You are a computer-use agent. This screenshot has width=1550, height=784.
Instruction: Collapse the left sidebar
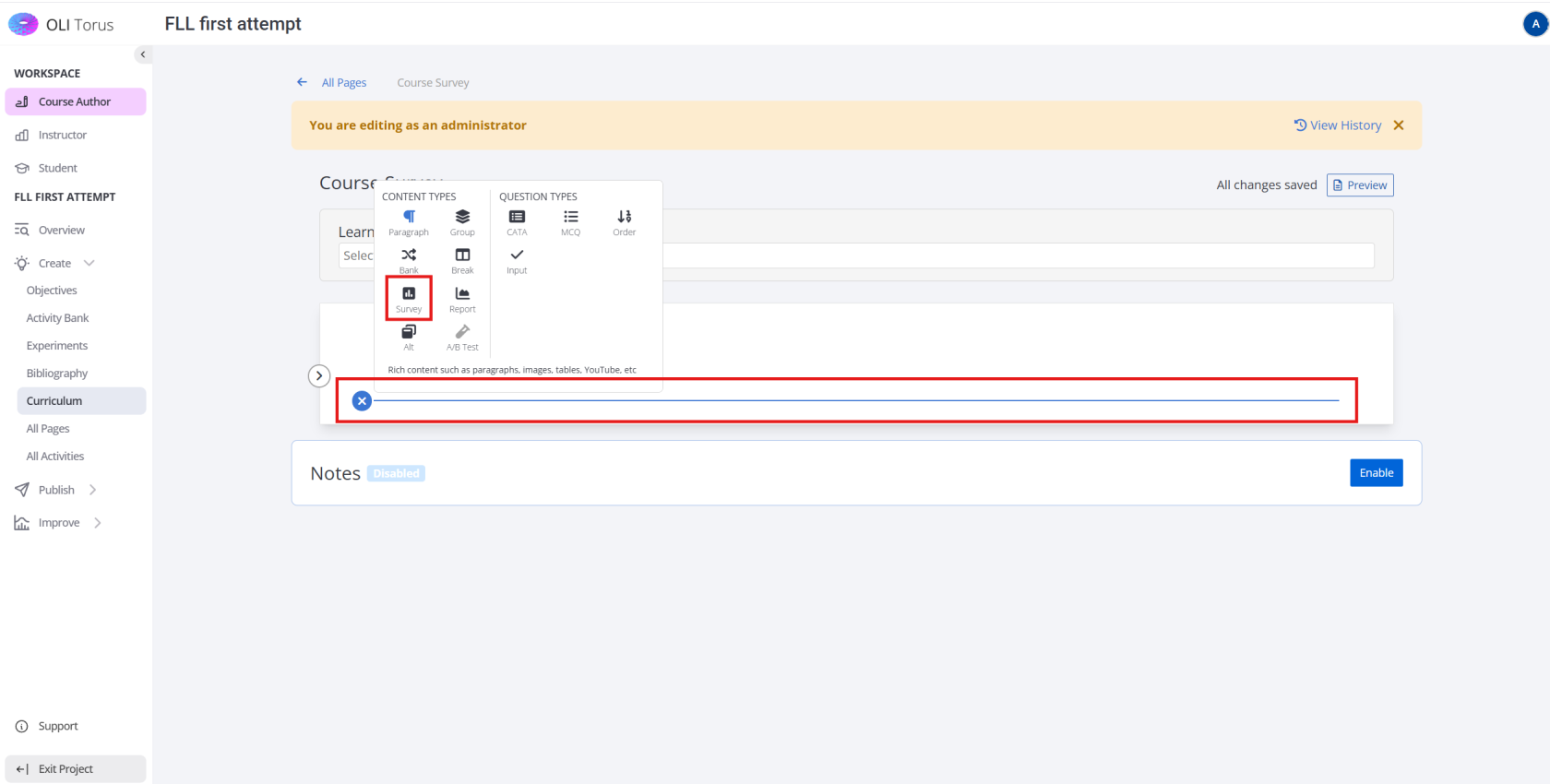tap(142, 54)
